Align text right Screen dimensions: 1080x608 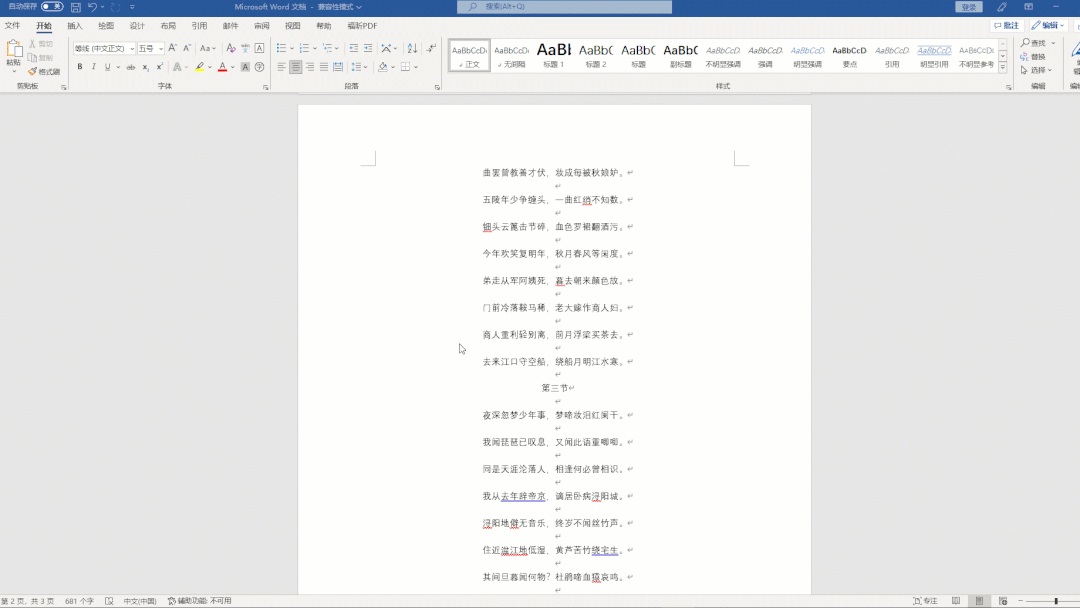pos(310,67)
